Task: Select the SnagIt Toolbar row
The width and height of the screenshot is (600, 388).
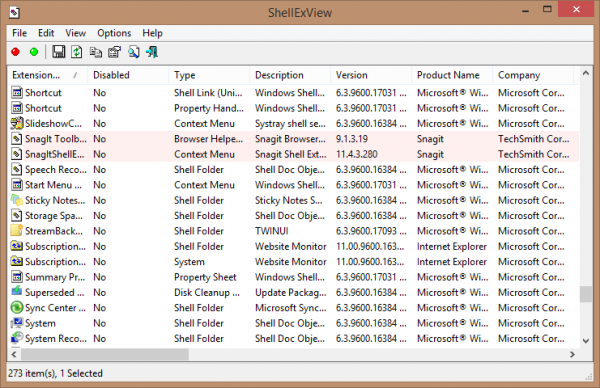Action: pos(293,139)
